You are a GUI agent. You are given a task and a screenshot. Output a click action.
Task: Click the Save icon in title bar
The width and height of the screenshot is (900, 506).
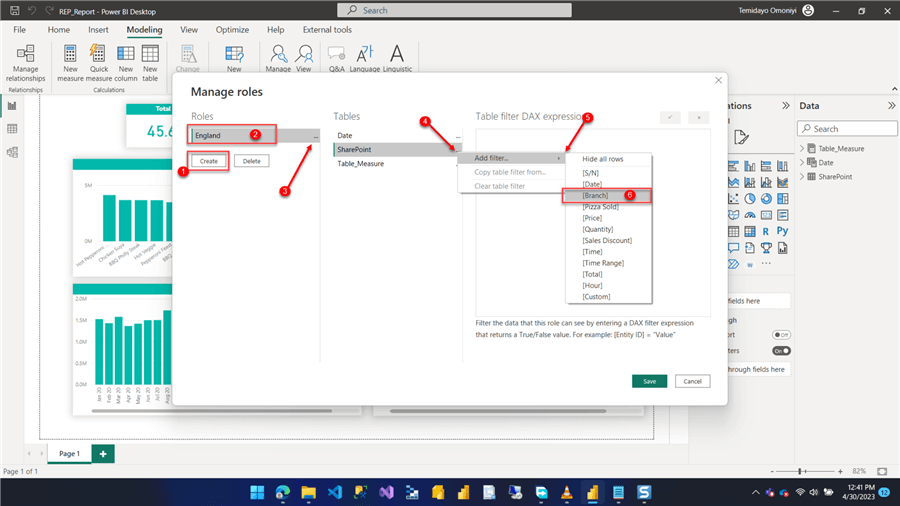click(15, 10)
